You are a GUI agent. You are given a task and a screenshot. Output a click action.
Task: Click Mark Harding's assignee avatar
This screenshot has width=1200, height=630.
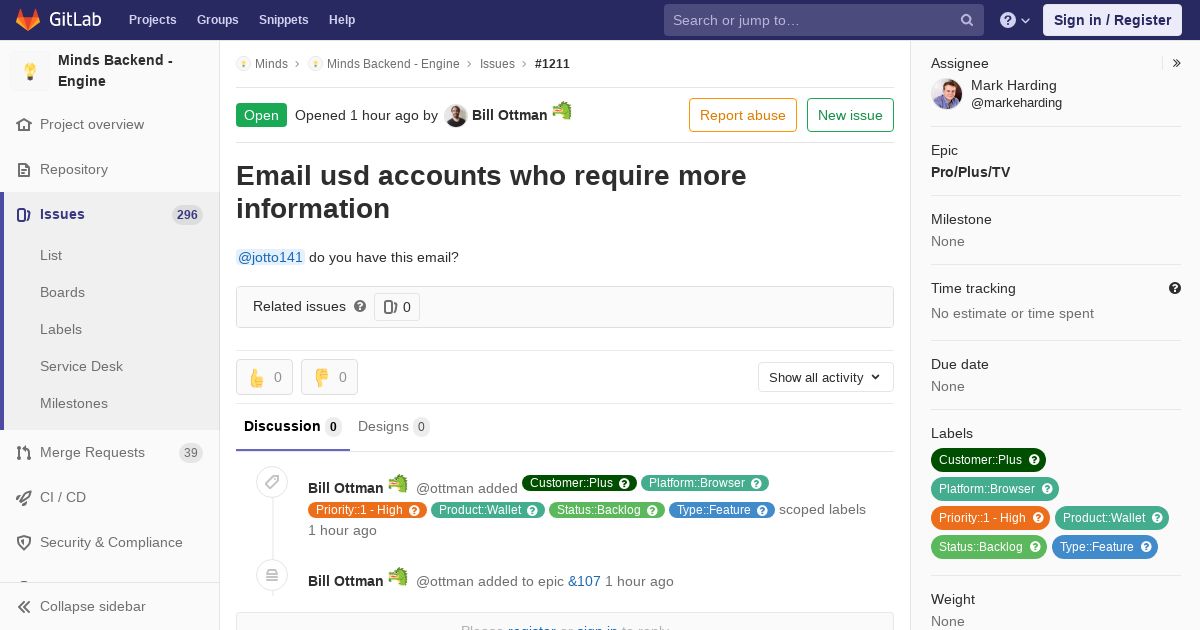pyautogui.click(x=947, y=94)
